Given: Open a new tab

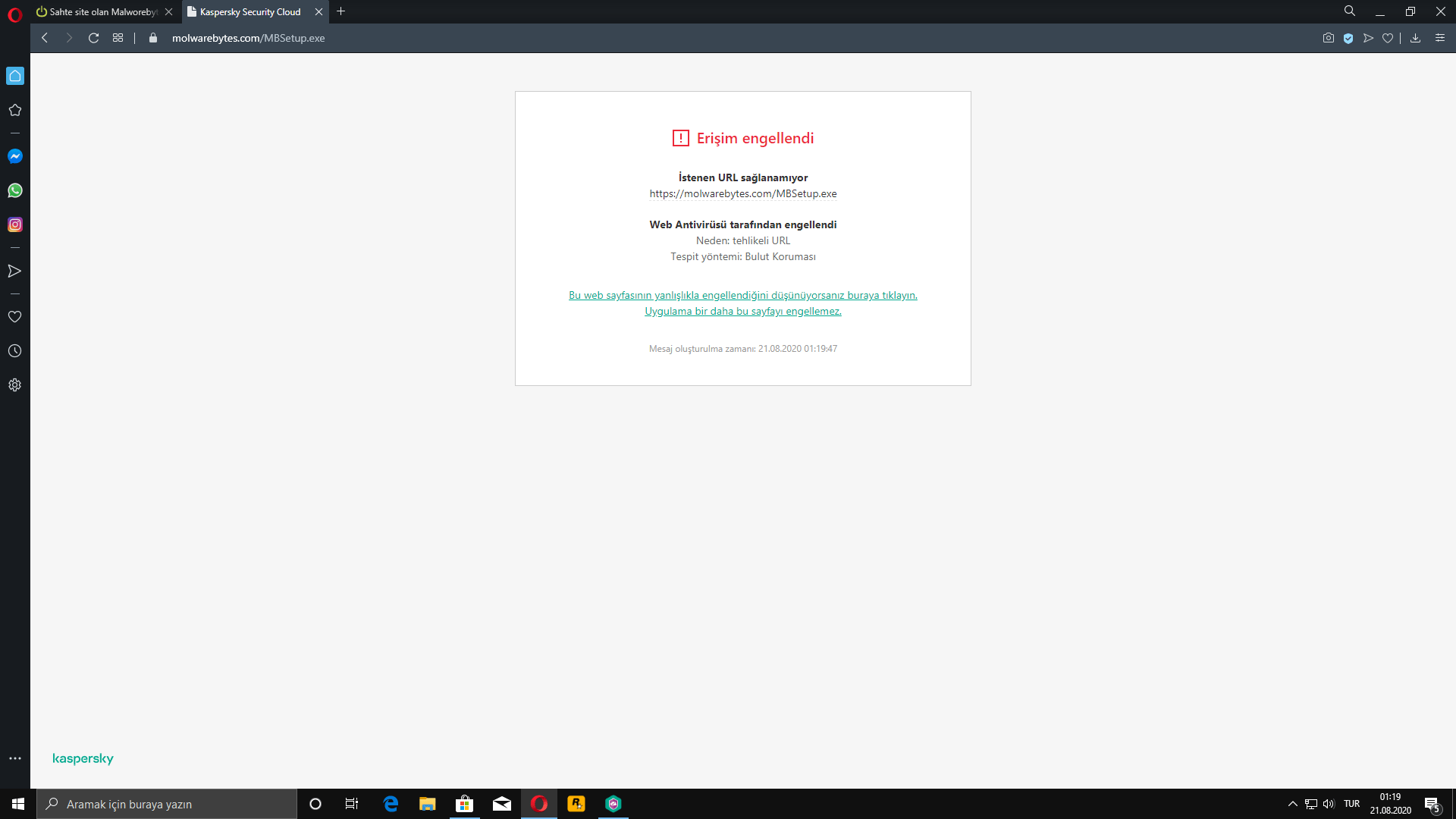Looking at the screenshot, I should tap(340, 11).
